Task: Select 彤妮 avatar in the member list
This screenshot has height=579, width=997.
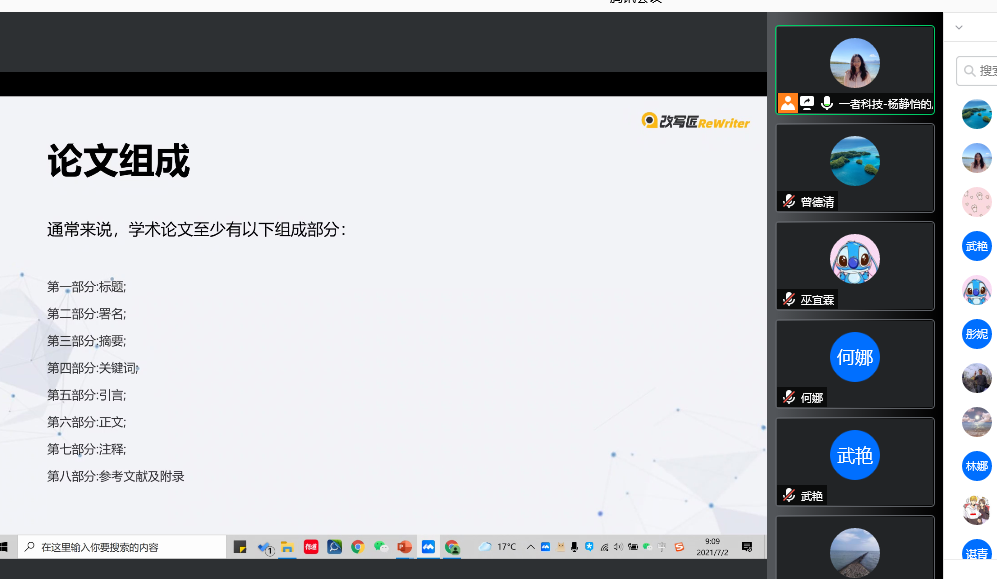Action: [976, 334]
